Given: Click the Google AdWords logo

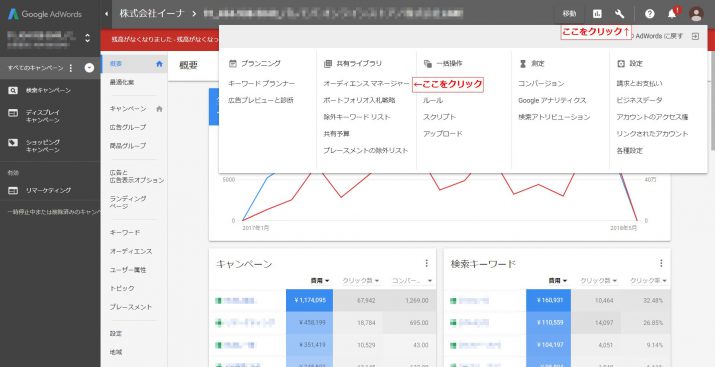Looking at the screenshot, I should click(45, 14).
